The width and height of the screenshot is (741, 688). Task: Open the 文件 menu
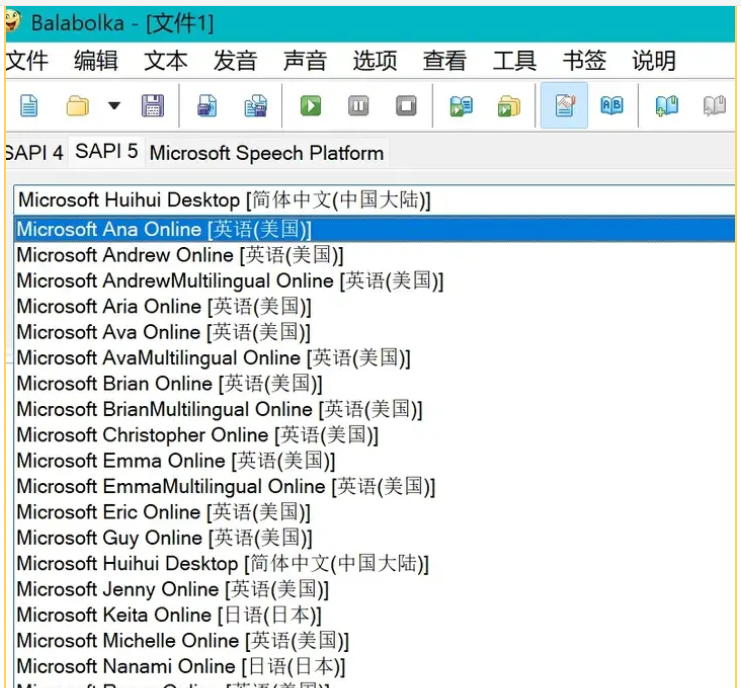(27, 60)
